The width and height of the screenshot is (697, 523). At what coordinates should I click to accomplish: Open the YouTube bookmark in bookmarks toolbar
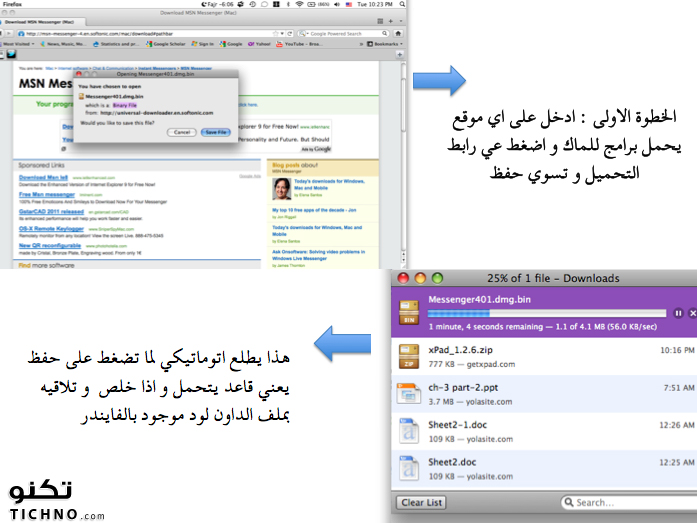click(299, 44)
